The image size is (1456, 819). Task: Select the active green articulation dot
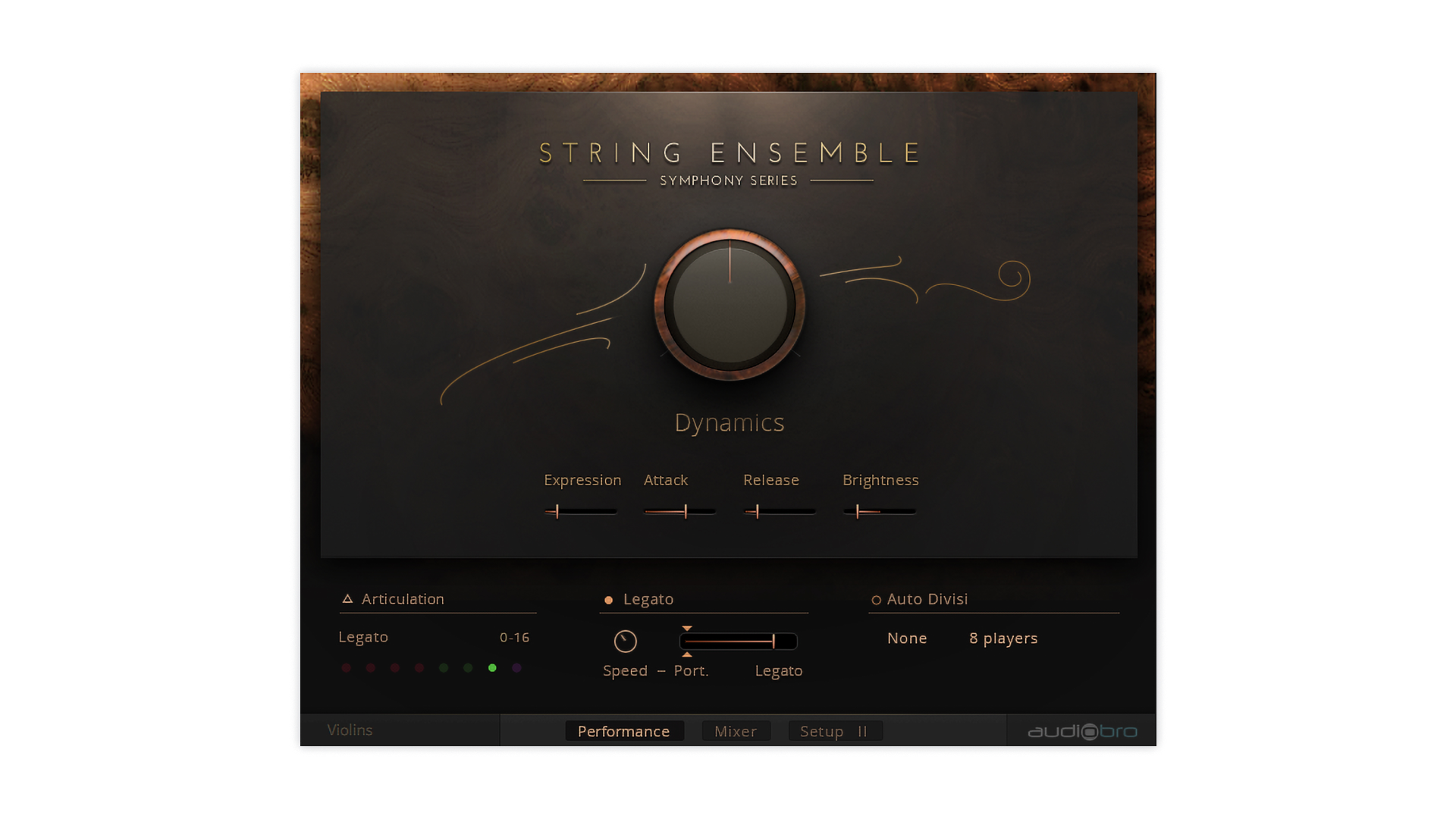coord(492,668)
